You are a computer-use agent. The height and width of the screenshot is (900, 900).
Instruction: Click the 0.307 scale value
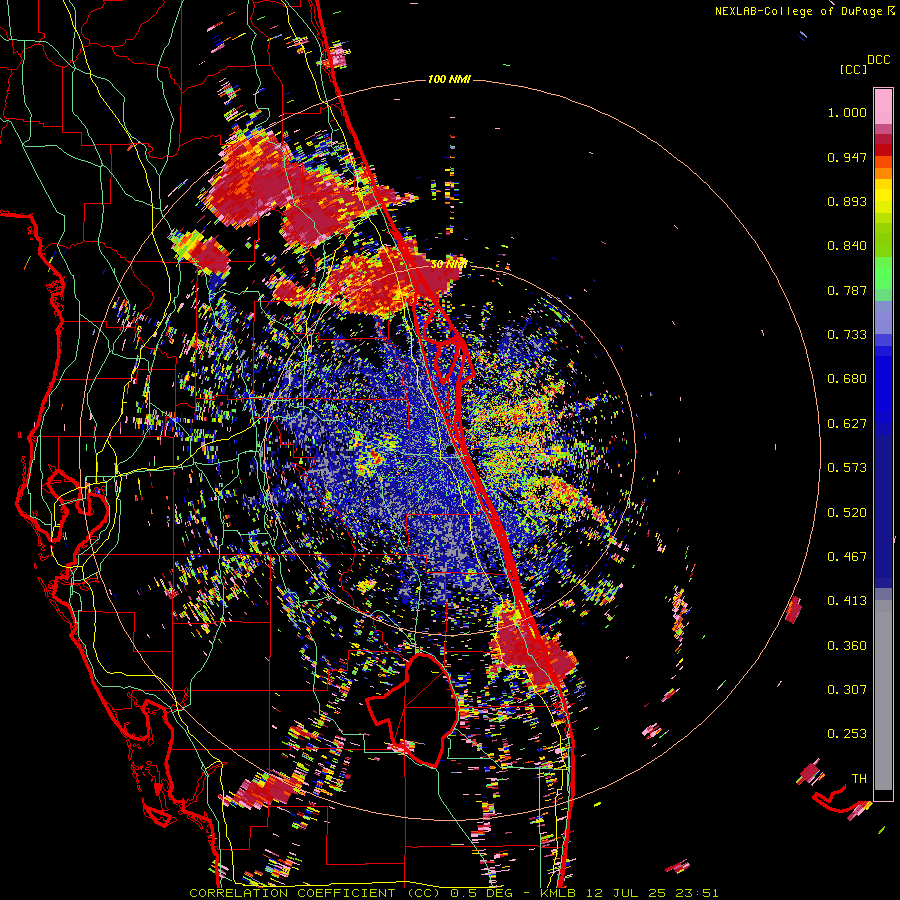point(847,690)
